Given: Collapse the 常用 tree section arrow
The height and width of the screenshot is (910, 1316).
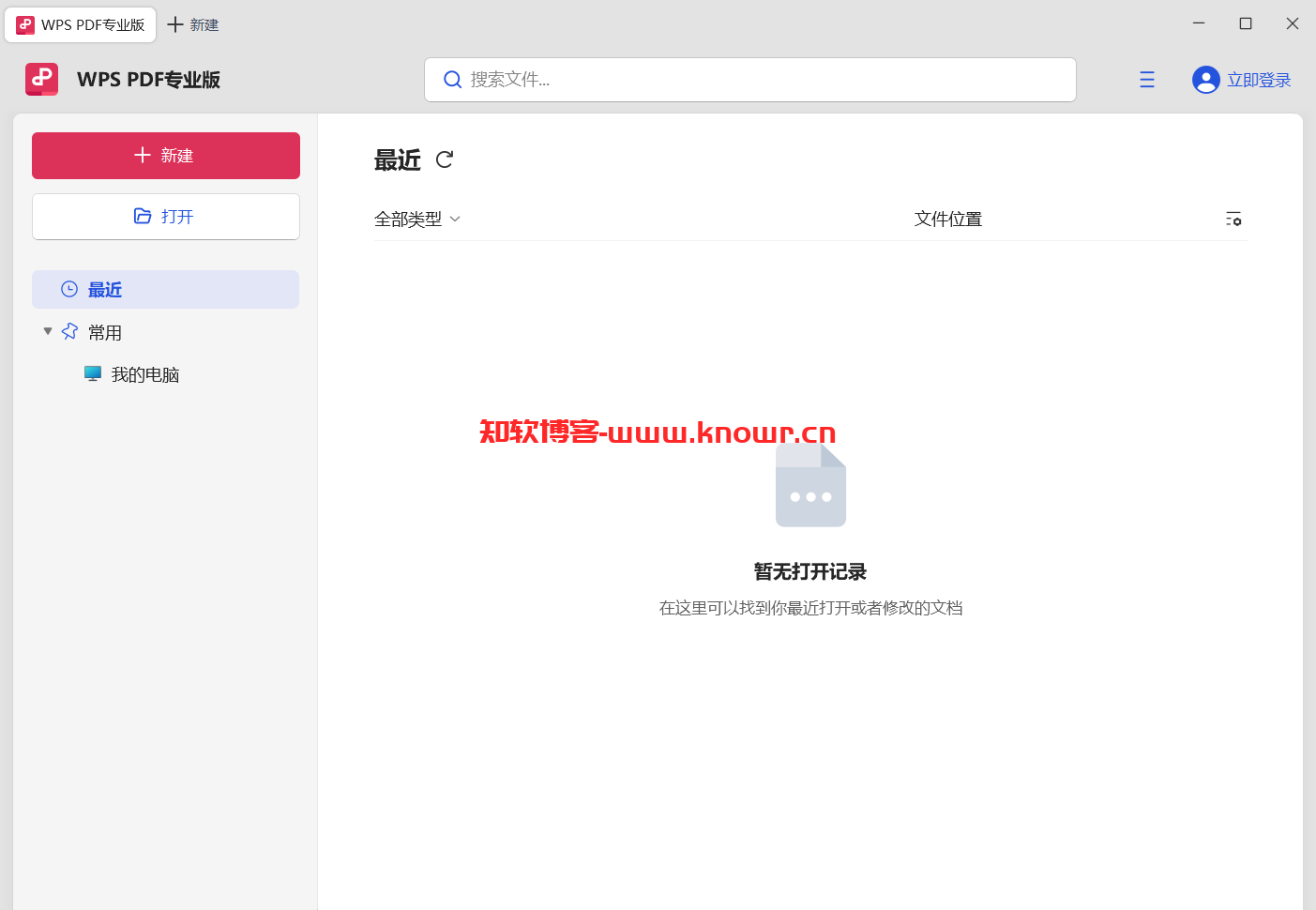Looking at the screenshot, I should click(48, 331).
